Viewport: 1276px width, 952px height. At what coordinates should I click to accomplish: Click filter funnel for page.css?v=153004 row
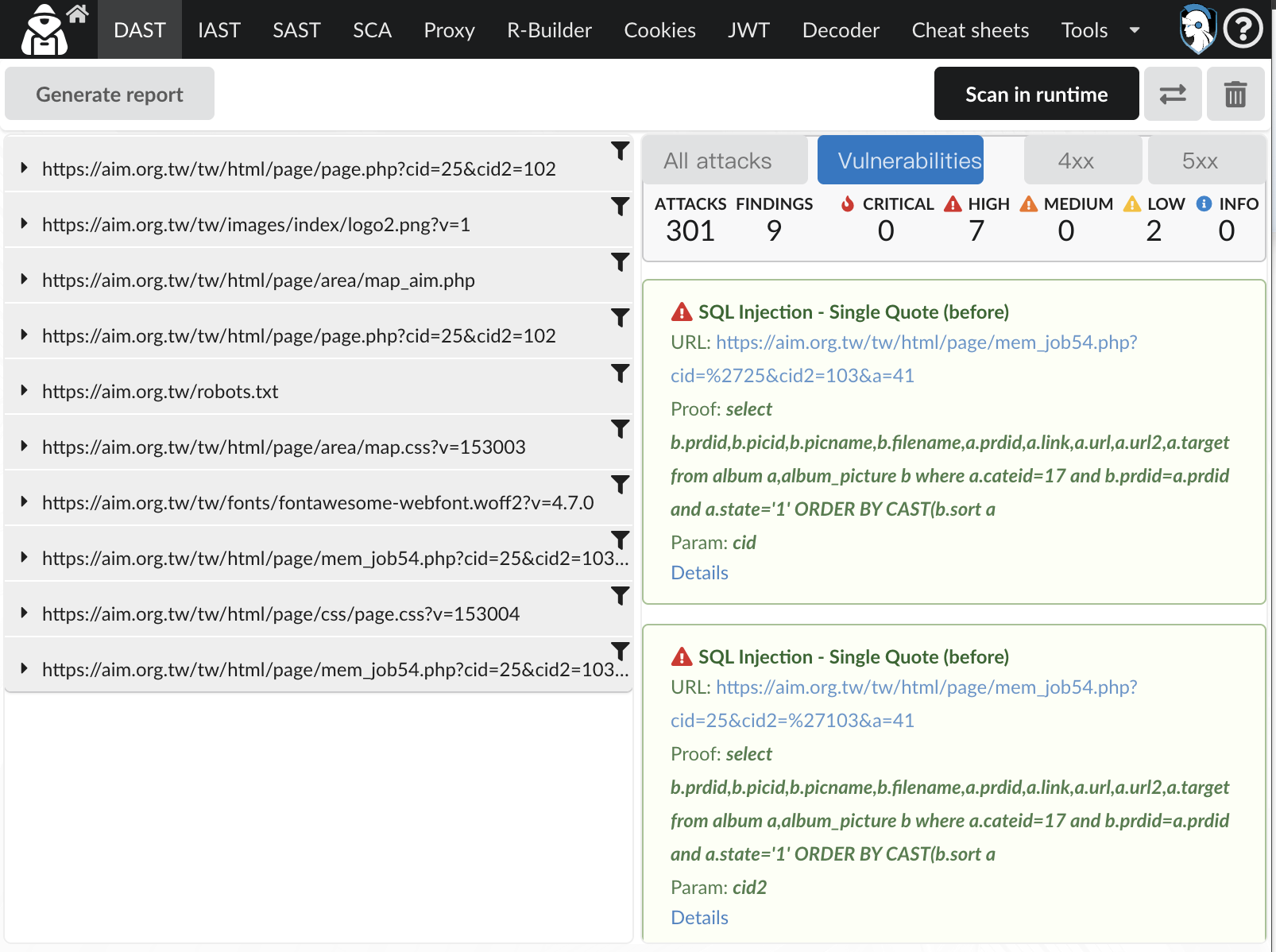click(x=621, y=595)
